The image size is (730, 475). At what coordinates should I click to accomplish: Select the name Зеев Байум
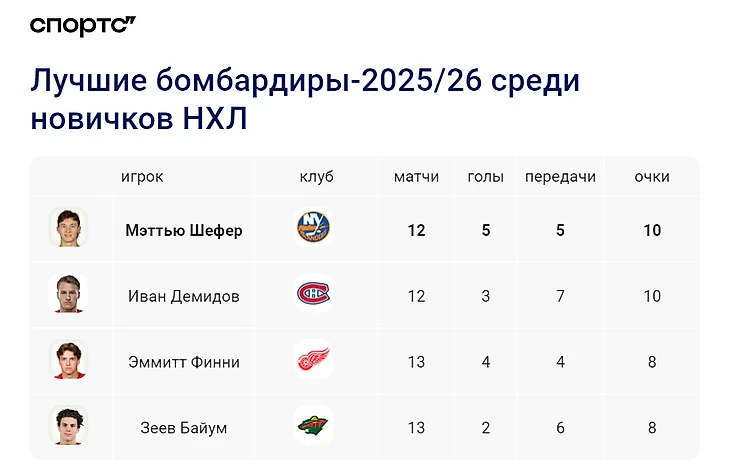[184, 428]
